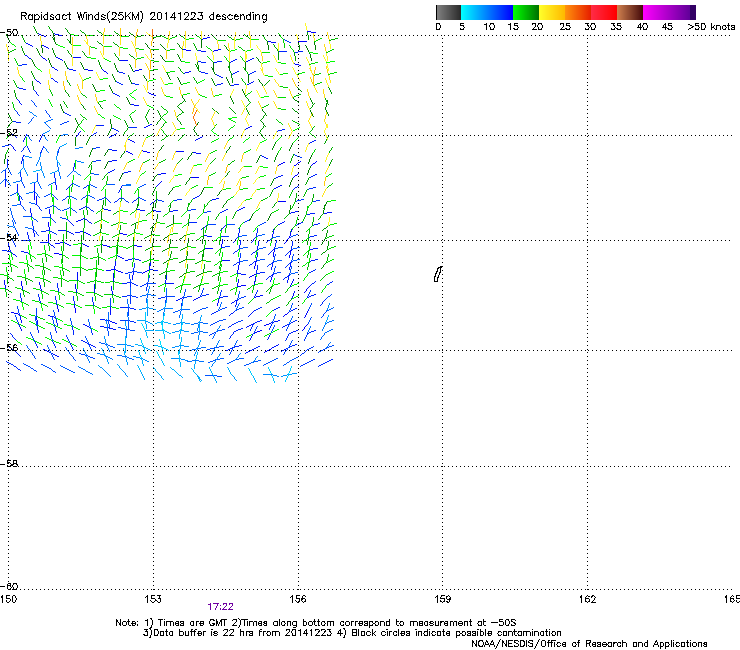Click the latitude label '-52'

(9, 133)
